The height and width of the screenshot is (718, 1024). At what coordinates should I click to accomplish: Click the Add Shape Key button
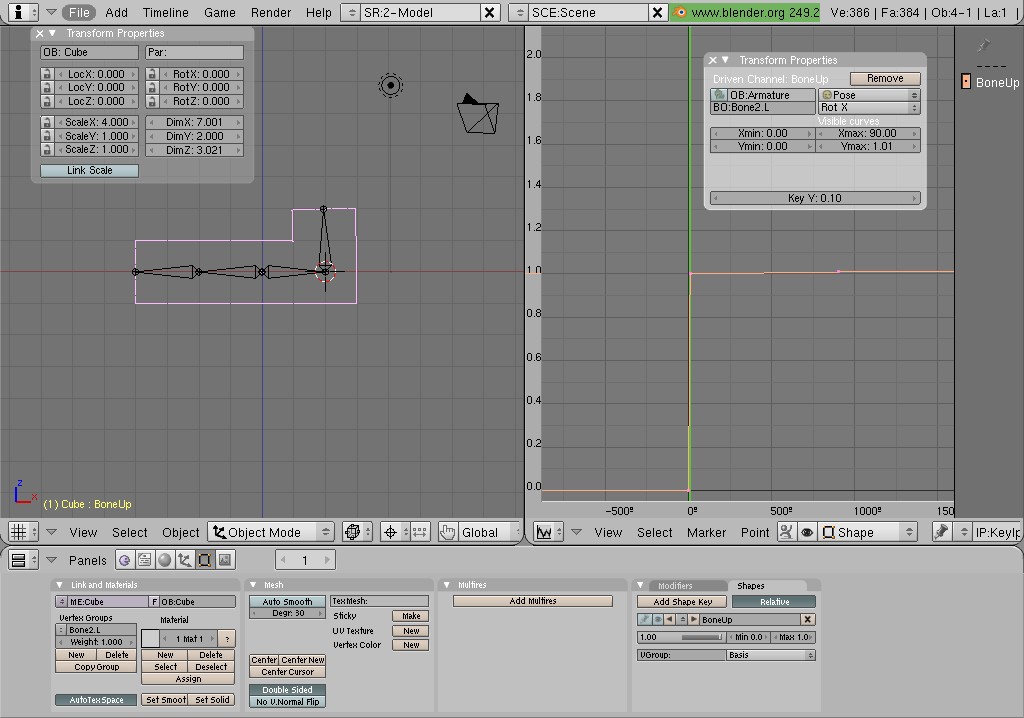pos(682,602)
